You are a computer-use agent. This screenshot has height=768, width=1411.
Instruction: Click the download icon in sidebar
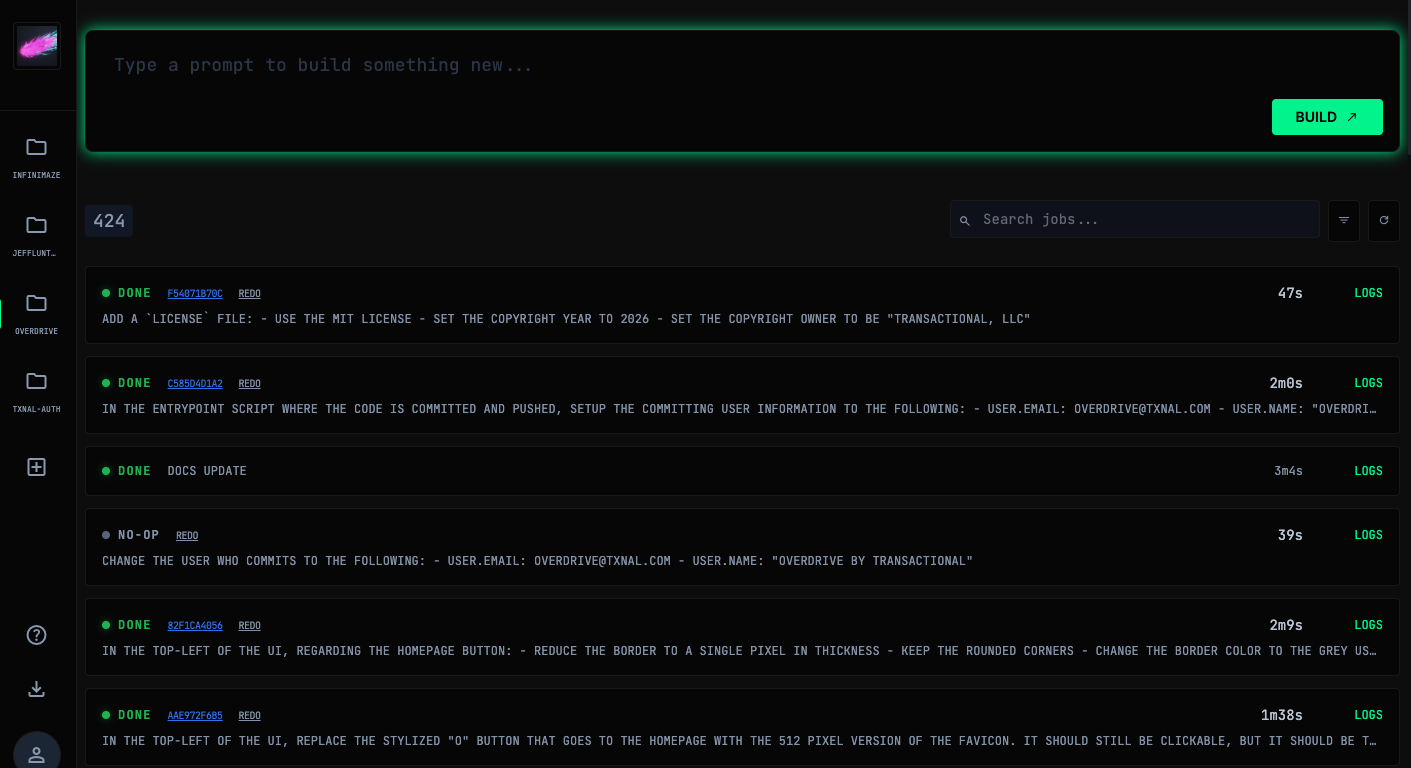coord(37,689)
